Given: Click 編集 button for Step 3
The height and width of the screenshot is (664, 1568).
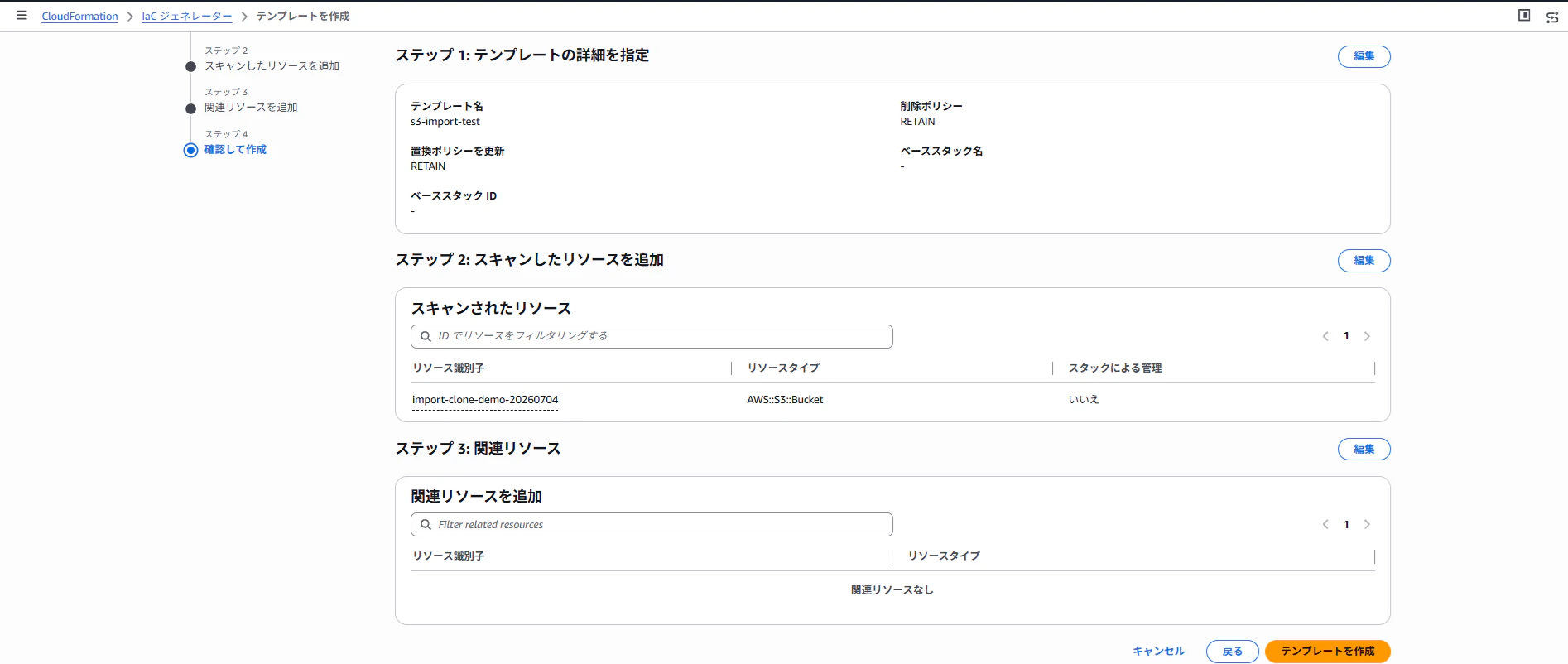Looking at the screenshot, I should (1364, 450).
